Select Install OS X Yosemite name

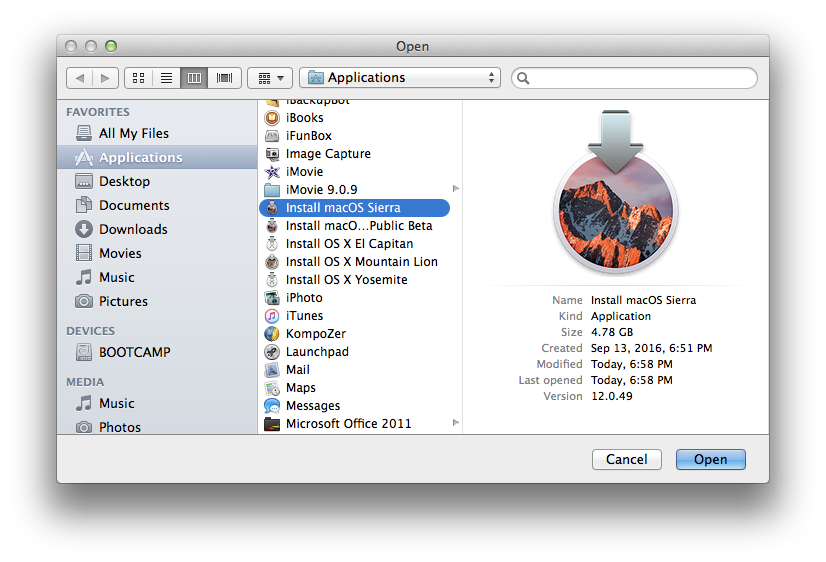point(346,279)
